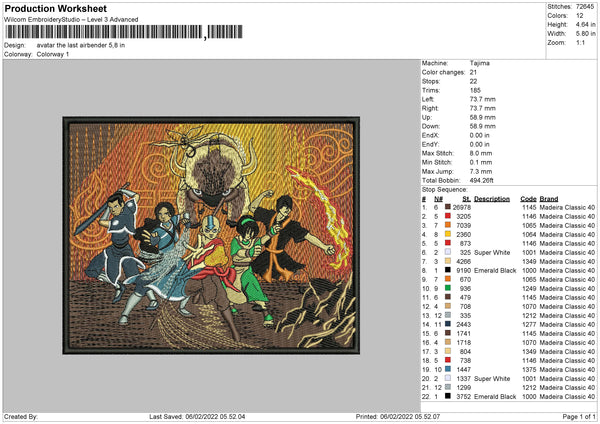This screenshot has width=600, height=424.
Task: Click the Zoom value 1:1
Action: click(x=580, y=42)
